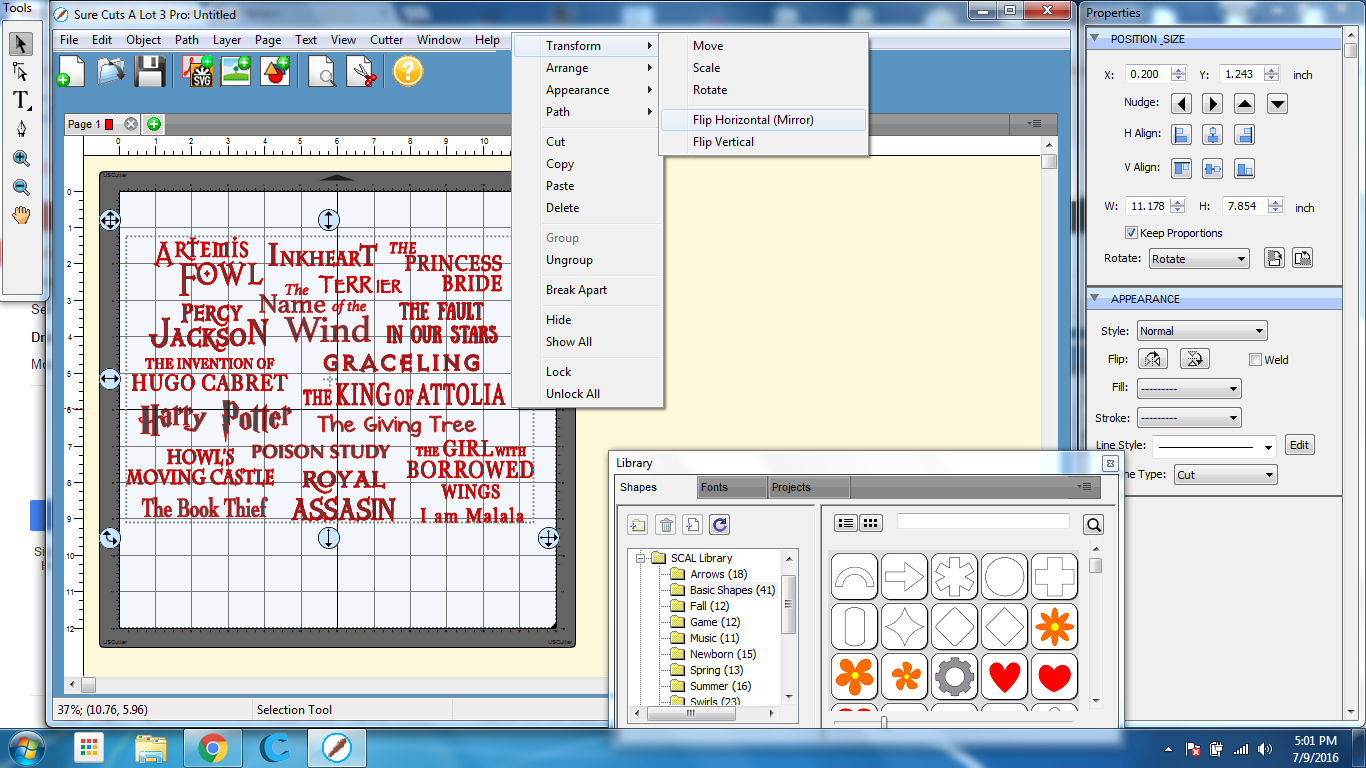Enable the Weld checkbox
The image size is (1366, 768).
tap(1256, 360)
